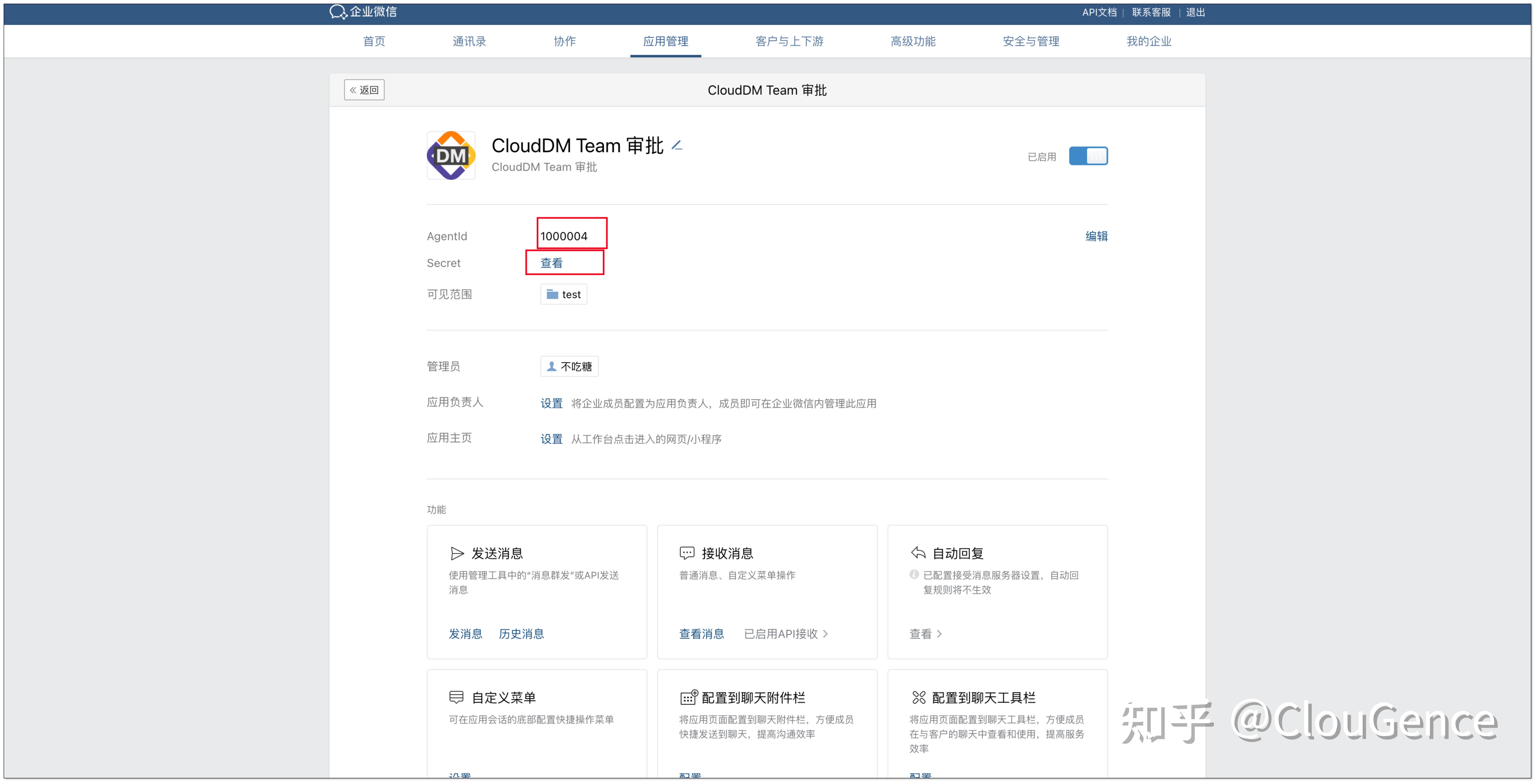Image resolution: width=1537 pixels, height=784 pixels.
Task: Click the 自动回复 card title
Action: coord(958,554)
